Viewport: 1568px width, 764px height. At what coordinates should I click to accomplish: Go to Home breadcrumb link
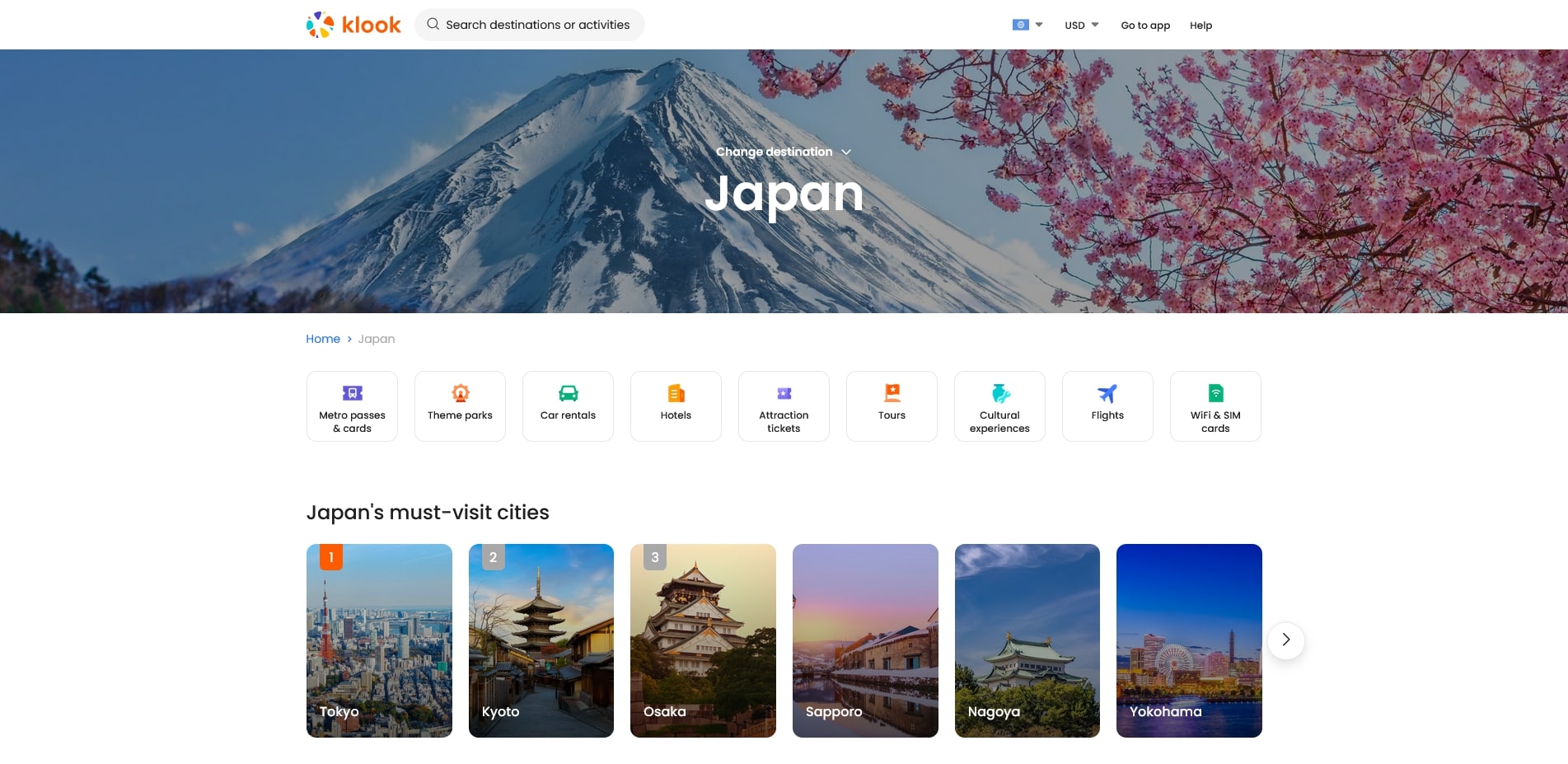pos(323,339)
